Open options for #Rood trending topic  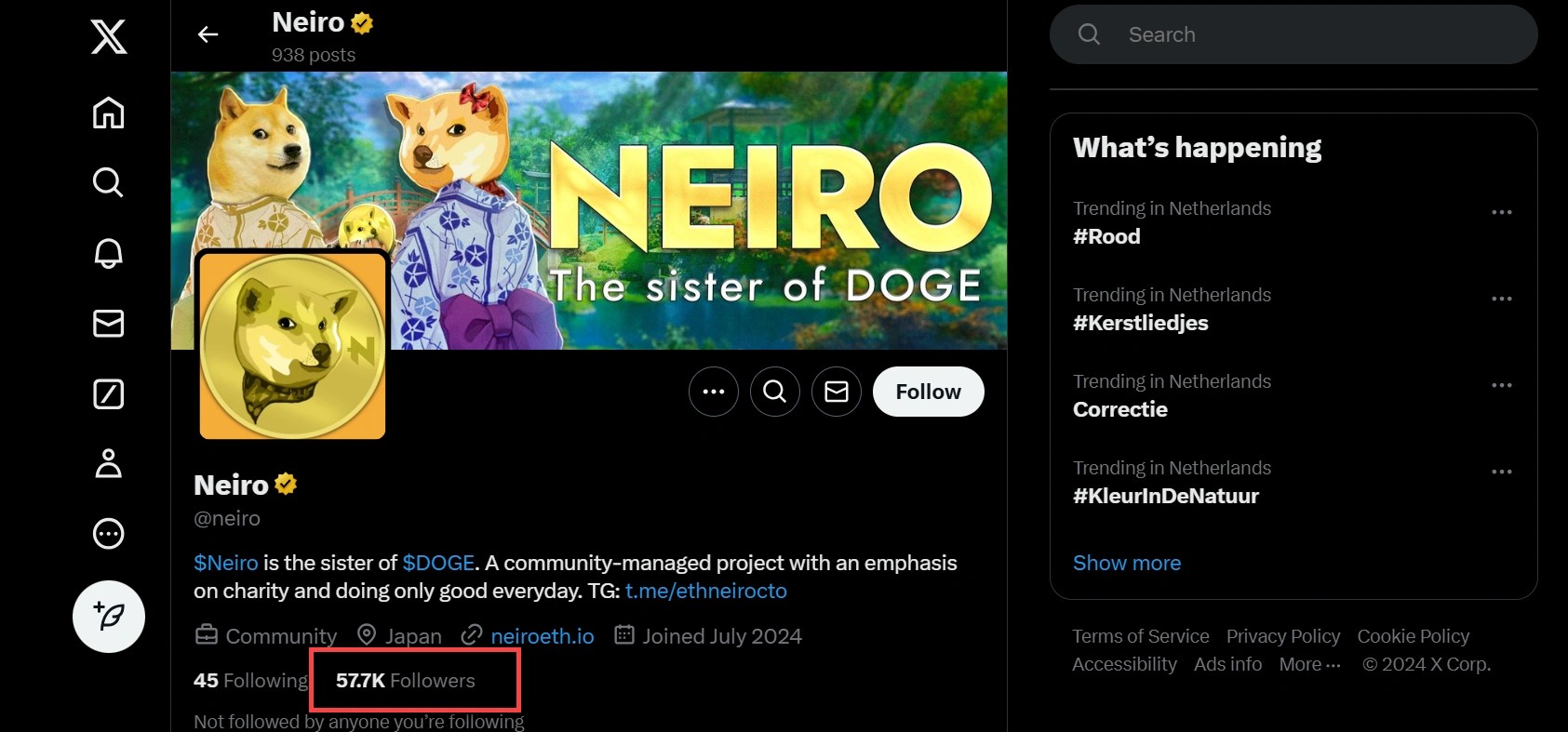click(1501, 212)
